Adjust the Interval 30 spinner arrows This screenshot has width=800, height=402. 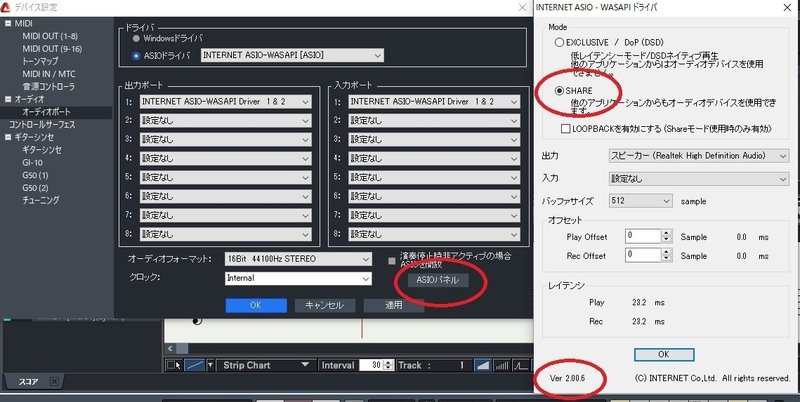[x=389, y=365]
